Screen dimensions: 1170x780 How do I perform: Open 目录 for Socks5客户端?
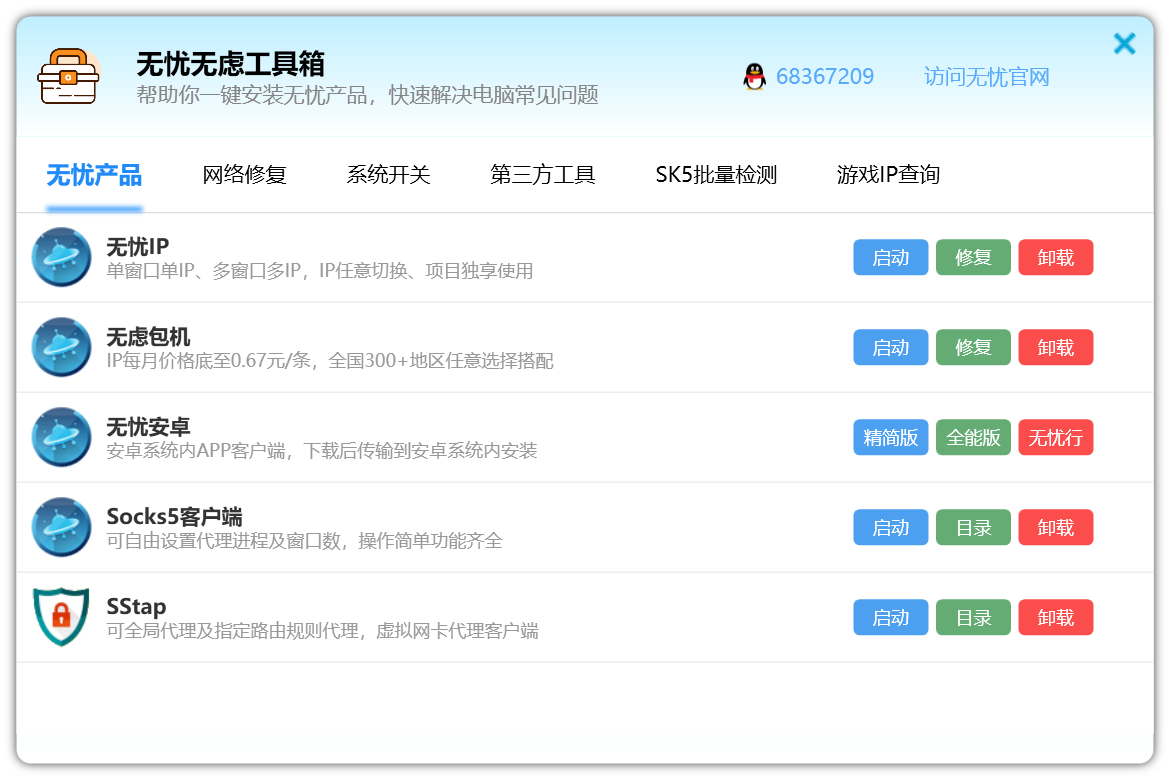973,527
